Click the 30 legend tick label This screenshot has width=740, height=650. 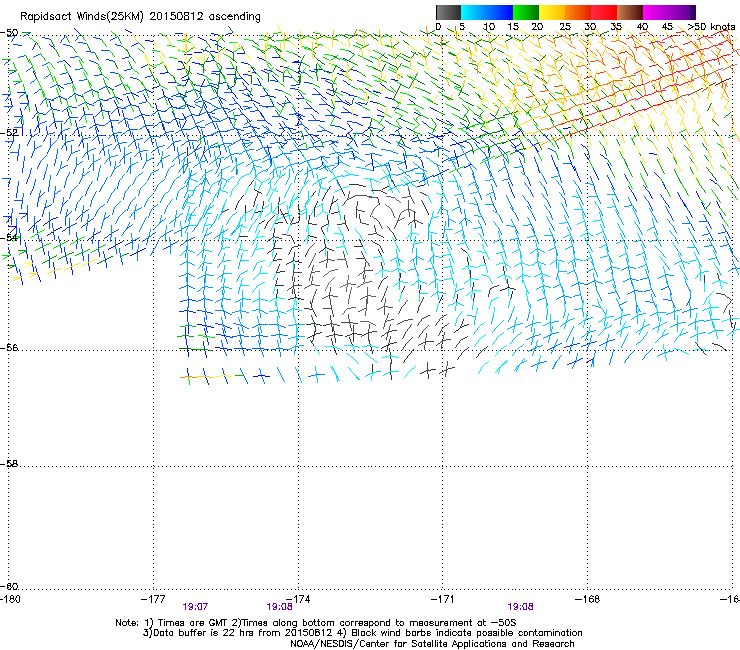coord(590,27)
